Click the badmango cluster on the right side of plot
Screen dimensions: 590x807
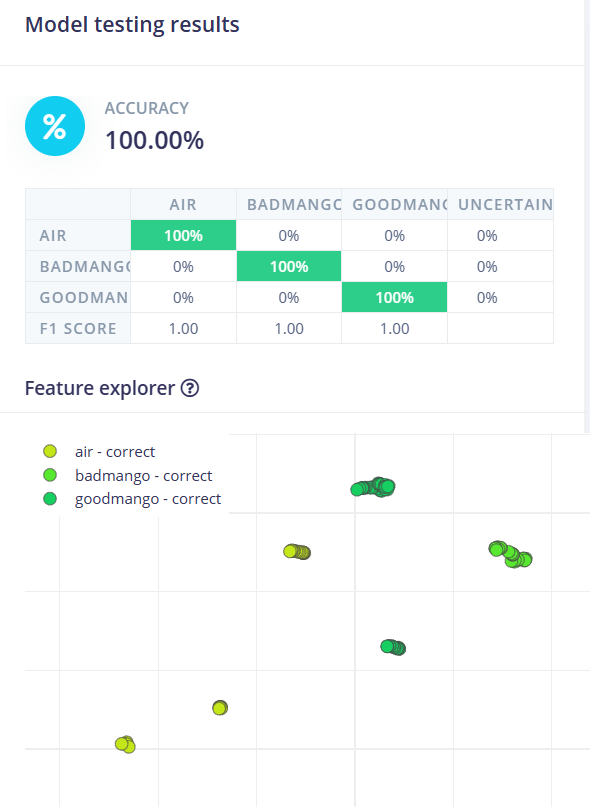pos(510,554)
